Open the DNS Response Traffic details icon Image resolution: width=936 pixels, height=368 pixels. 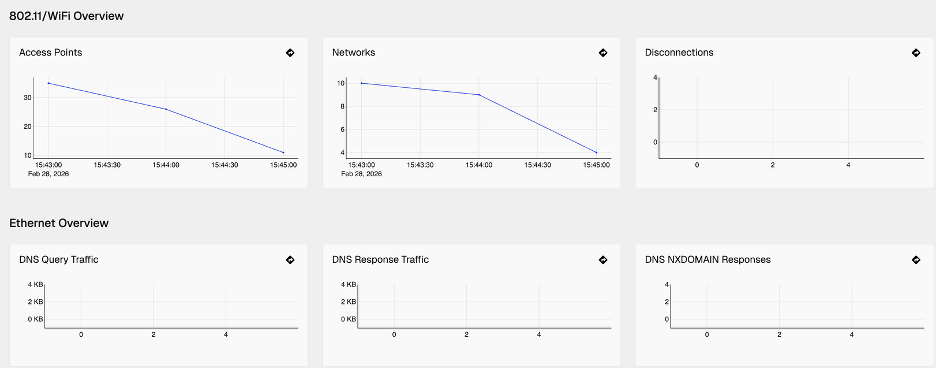(x=603, y=260)
